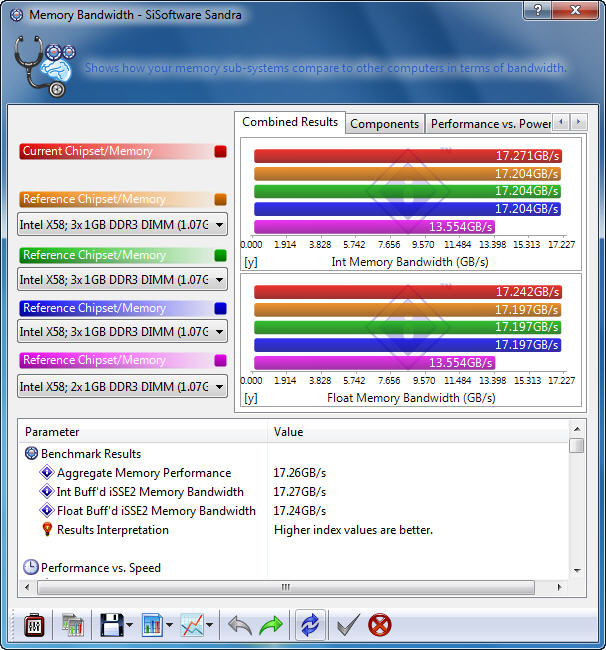Click the blue refresh arrows icon
This screenshot has width=606, height=650.
310,625
